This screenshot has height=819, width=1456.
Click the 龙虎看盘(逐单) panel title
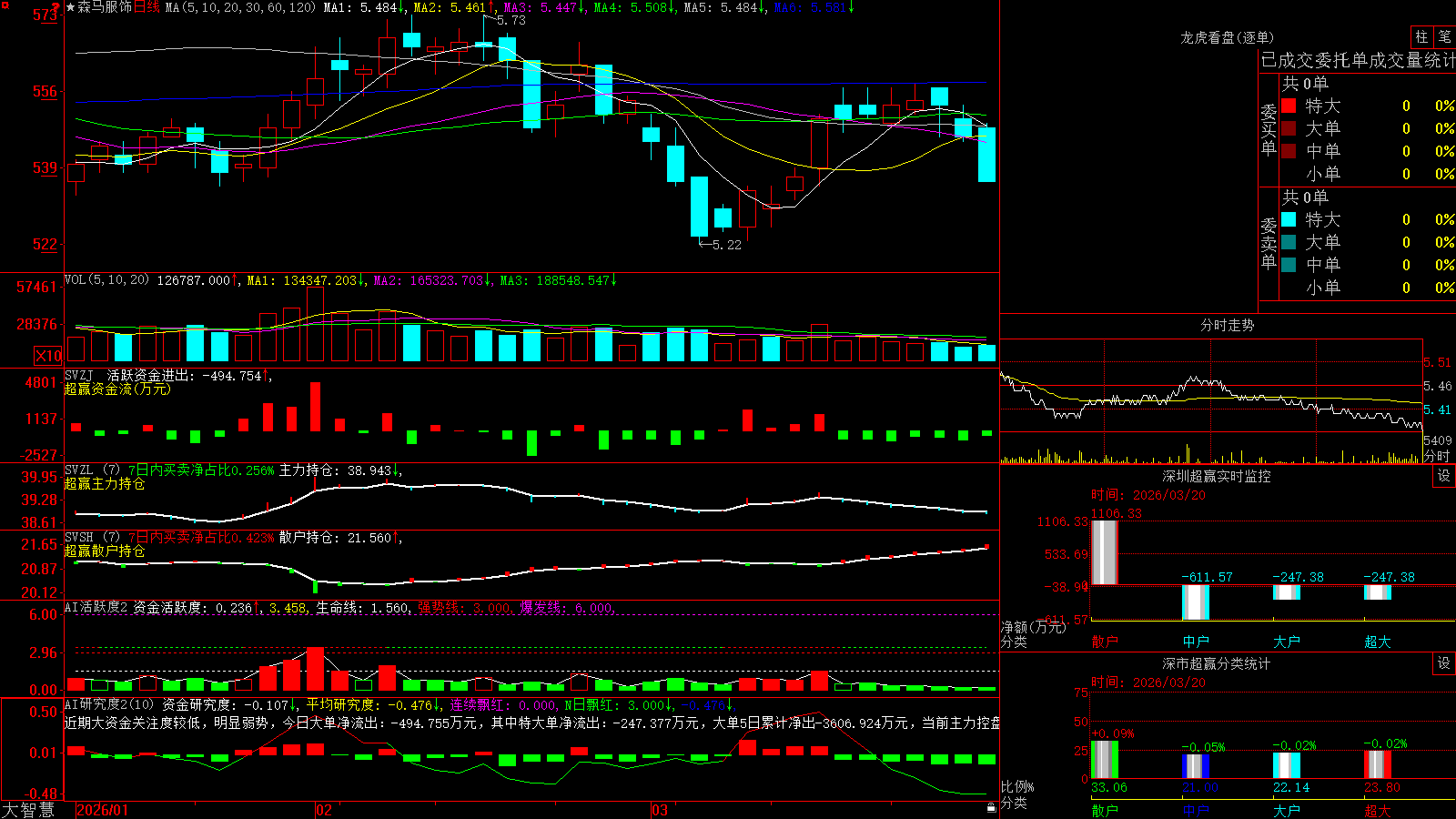pyautogui.click(x=1227, y=37)
